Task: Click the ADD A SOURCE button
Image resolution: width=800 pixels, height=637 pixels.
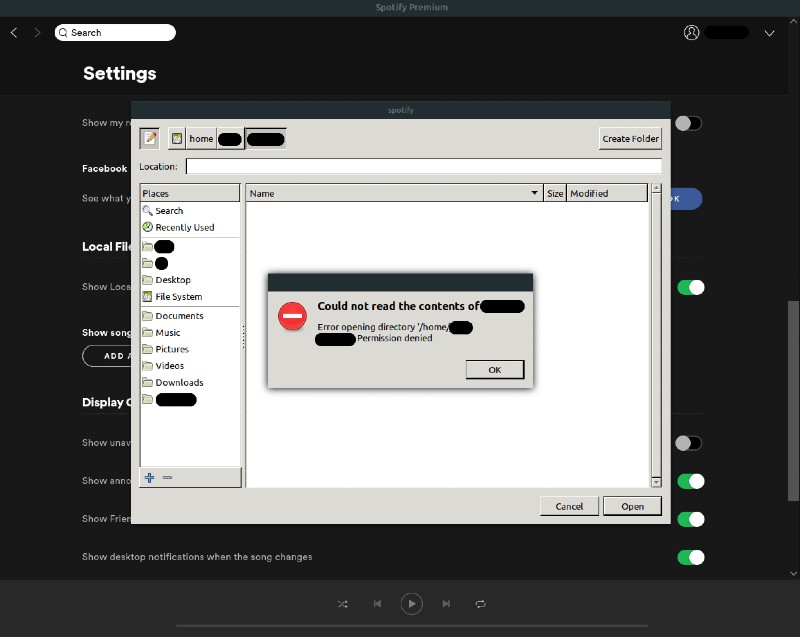Action: click(x=107, y=356)
